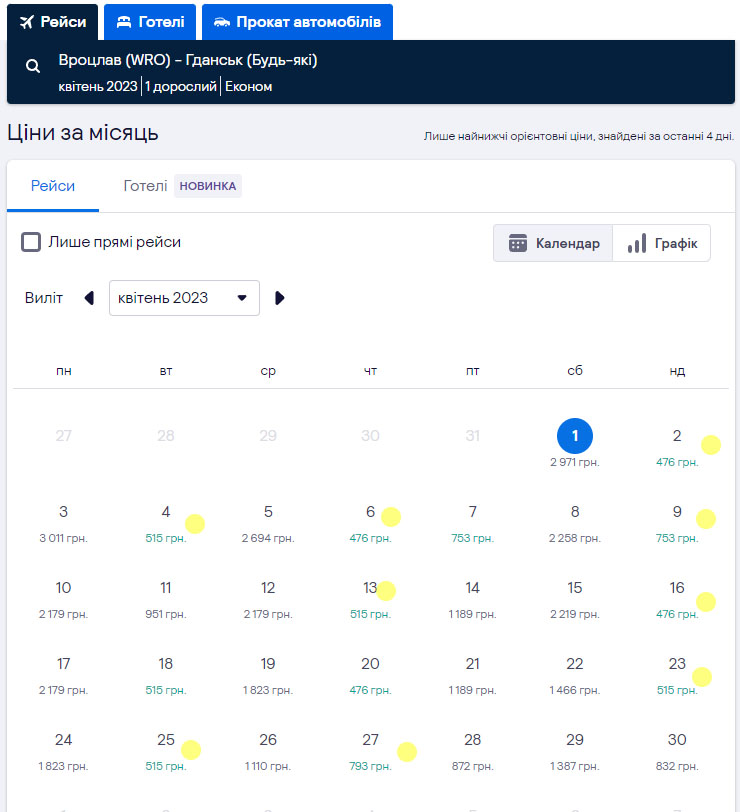Select April 15 priced 2 219 грн.
Viewport: 740px width, 812px height.
coord(575,599)
